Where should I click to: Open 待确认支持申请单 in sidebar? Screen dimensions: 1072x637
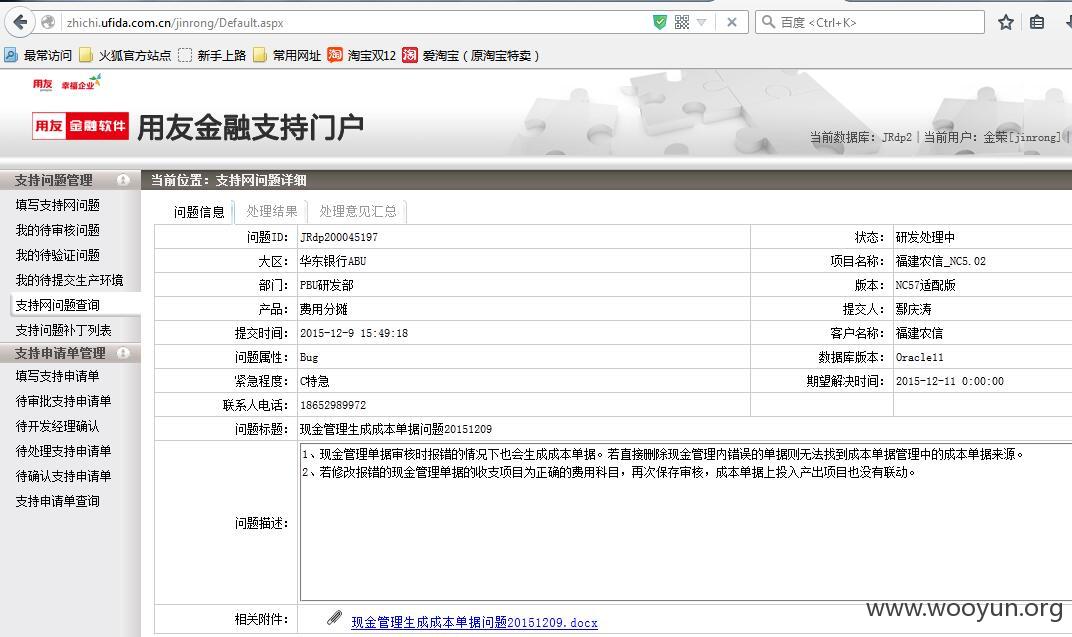pos(63,476)
